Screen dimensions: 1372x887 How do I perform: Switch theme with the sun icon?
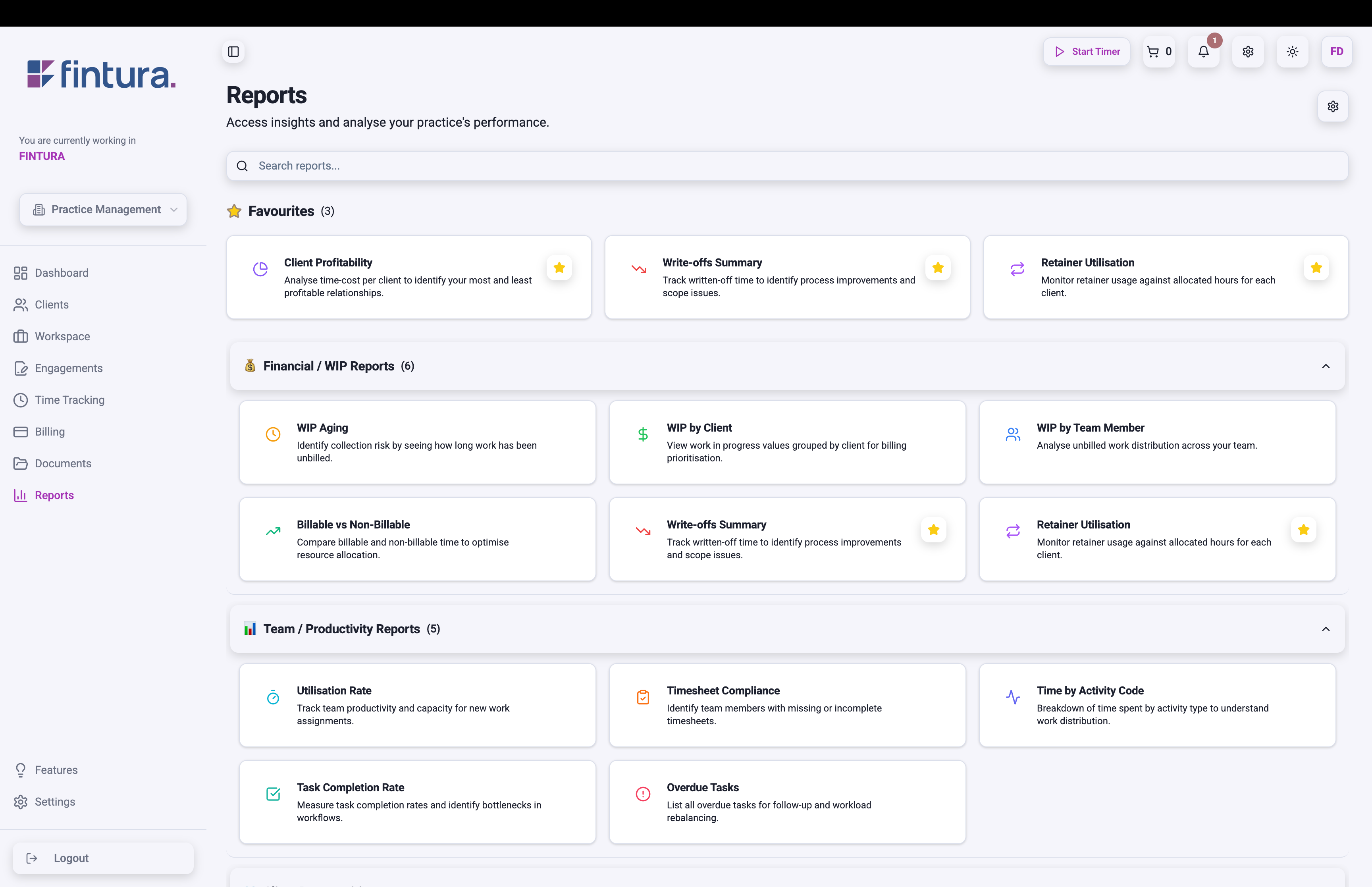point(1292,52)
